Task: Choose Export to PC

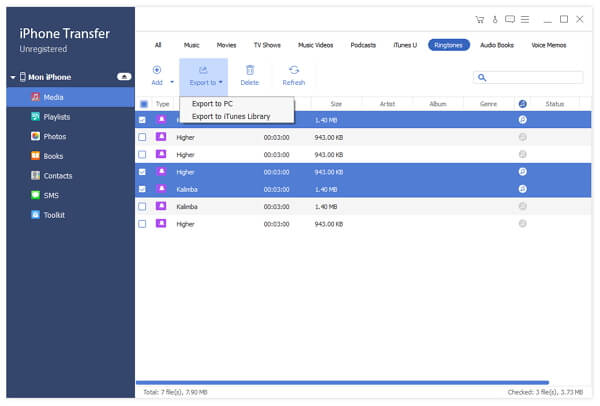Action: [212, 104]
